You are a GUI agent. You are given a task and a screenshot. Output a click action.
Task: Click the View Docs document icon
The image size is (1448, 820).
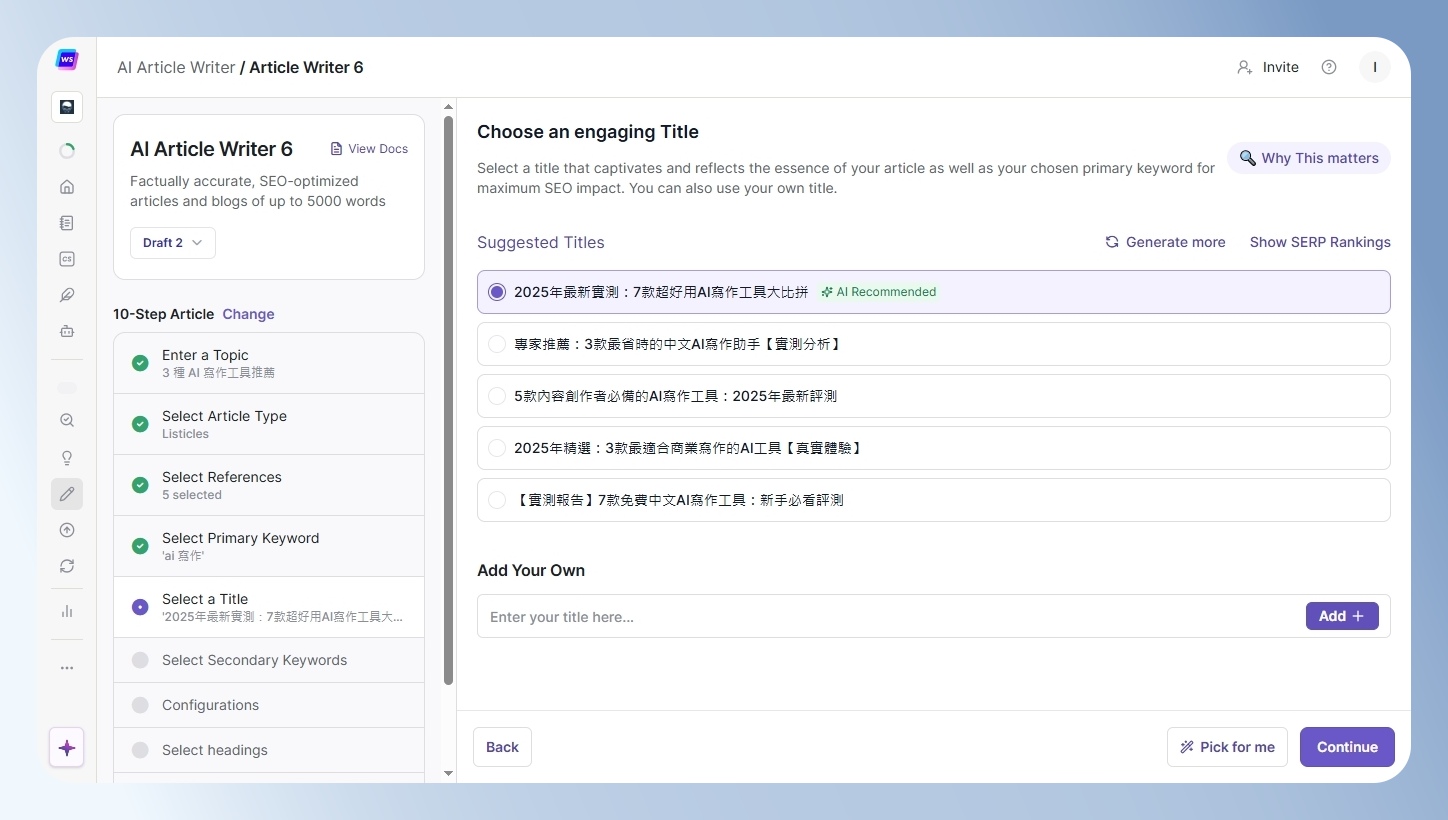tap(336, 149)
